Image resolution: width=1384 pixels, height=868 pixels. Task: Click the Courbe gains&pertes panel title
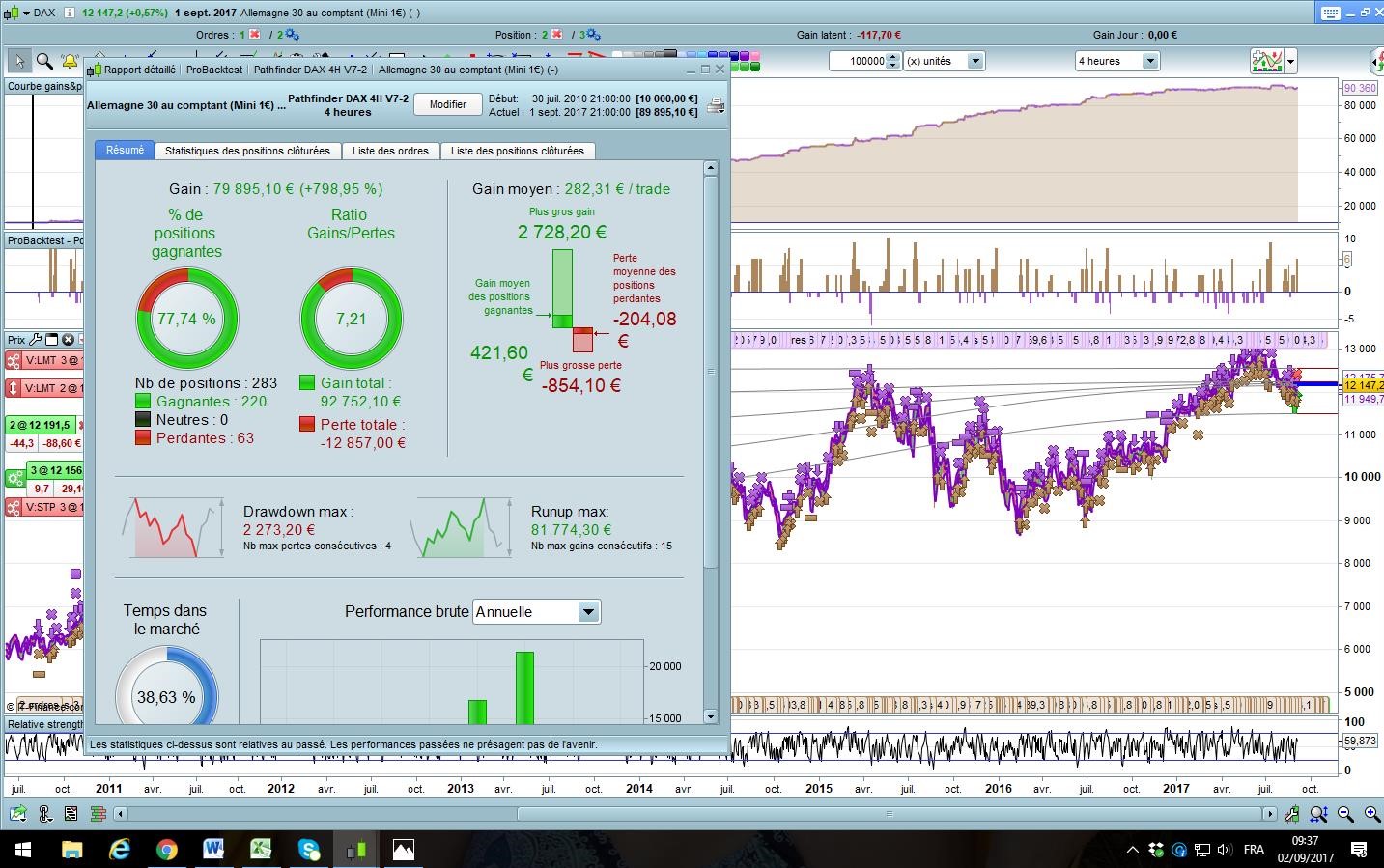44,86
